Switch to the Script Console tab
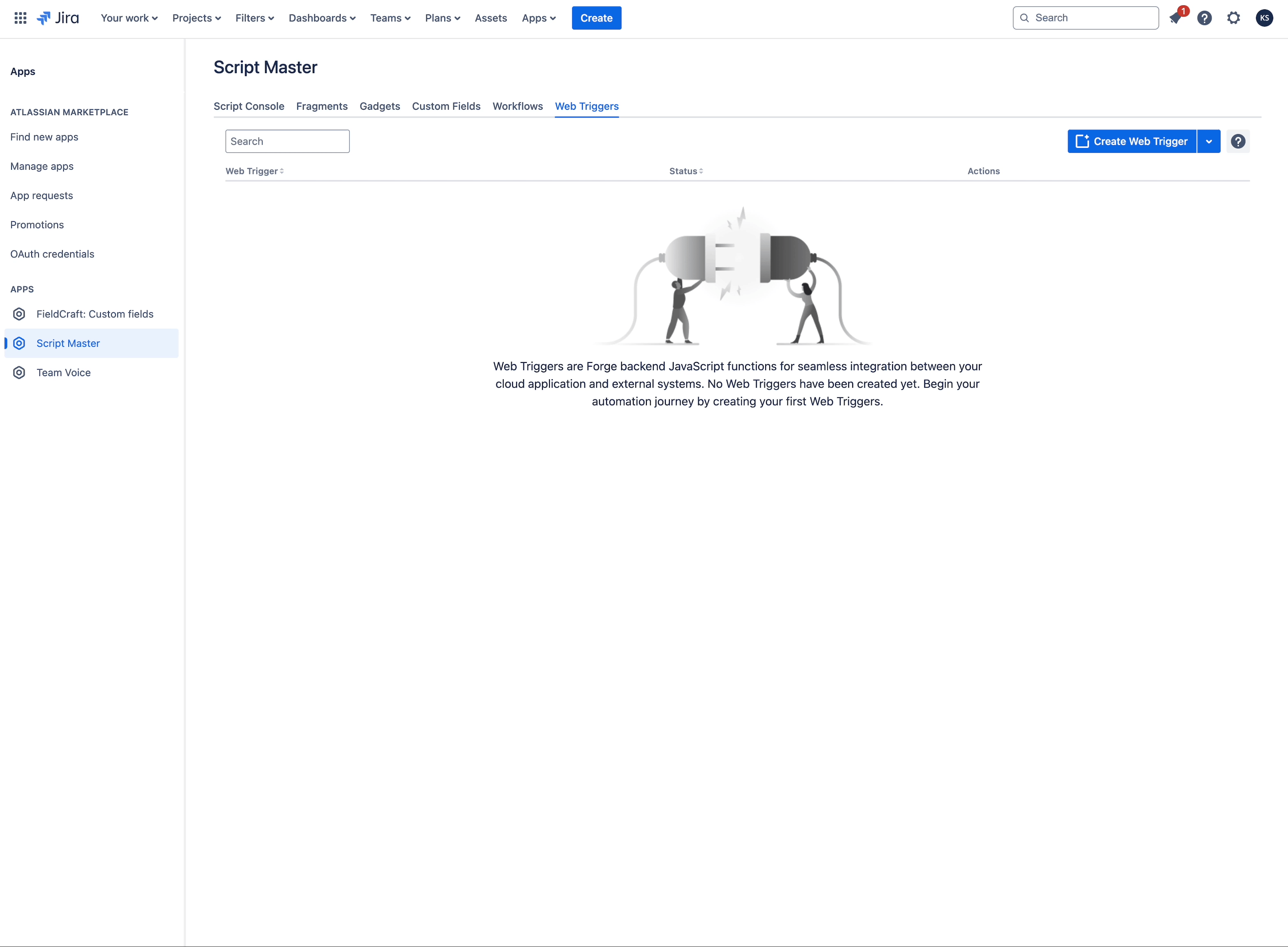The width and height of the screenshot is (1288, 947). point(249,106)
